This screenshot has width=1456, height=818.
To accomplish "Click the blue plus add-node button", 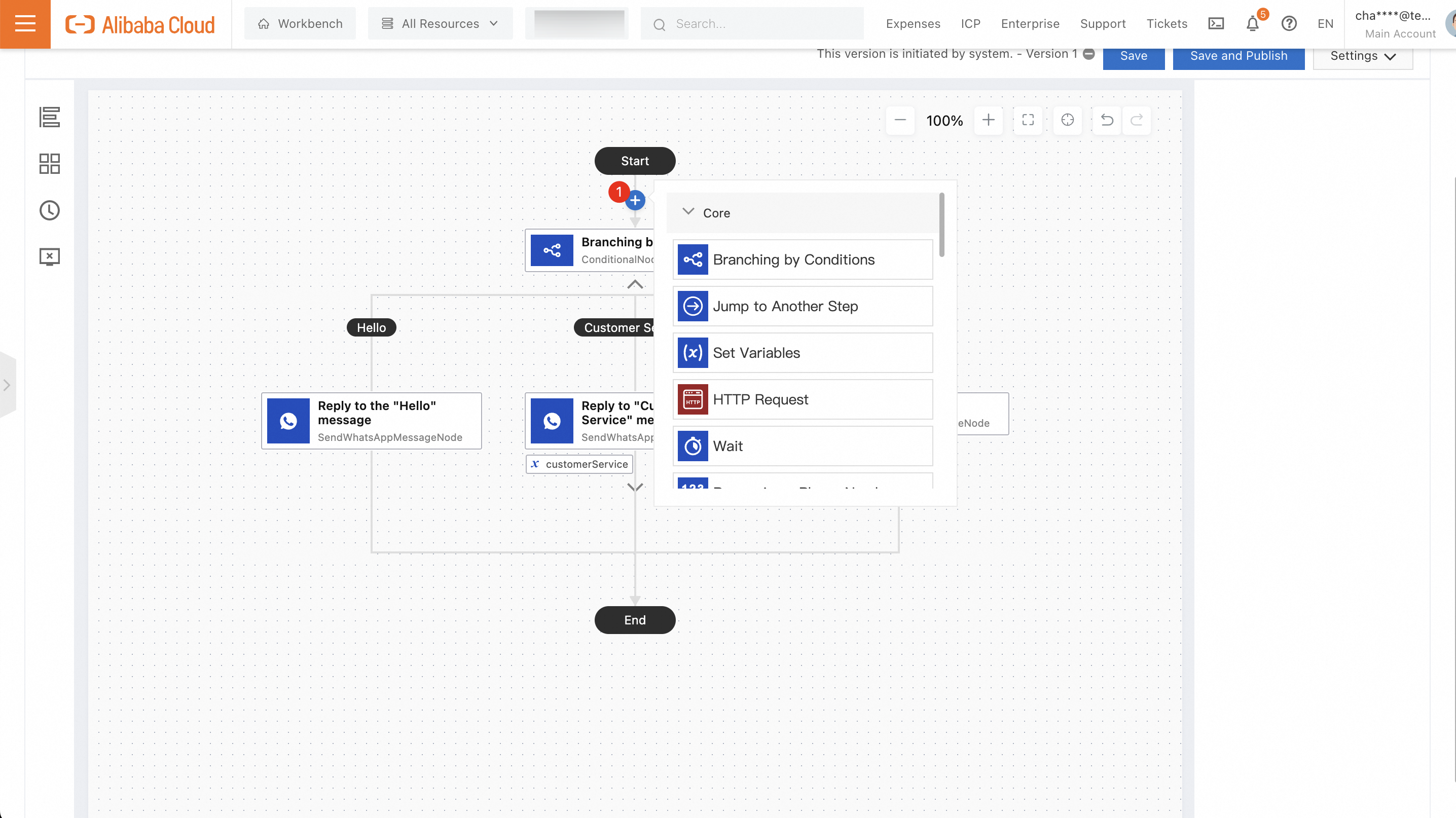I will 635,200.
